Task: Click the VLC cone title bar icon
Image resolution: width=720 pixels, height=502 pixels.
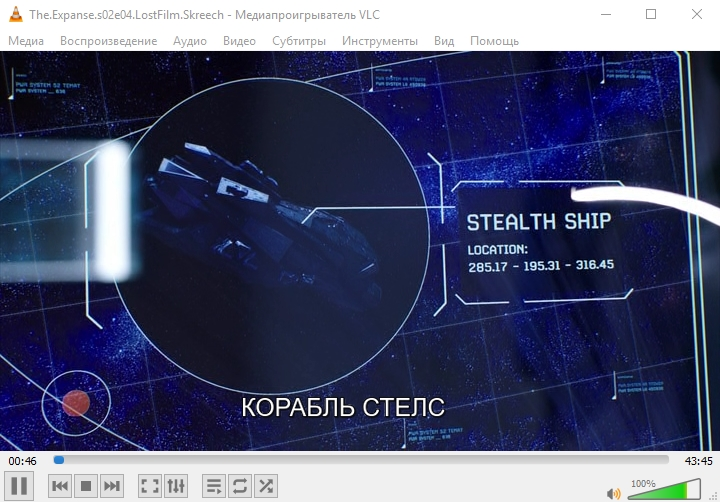Action: click(16, 14)
